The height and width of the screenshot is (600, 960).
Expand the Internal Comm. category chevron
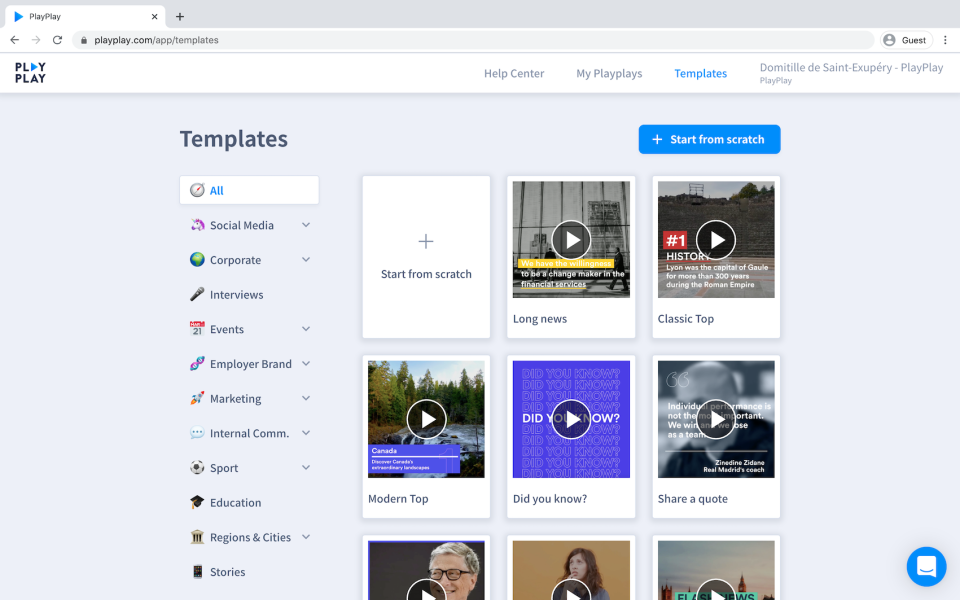[306, 433]
